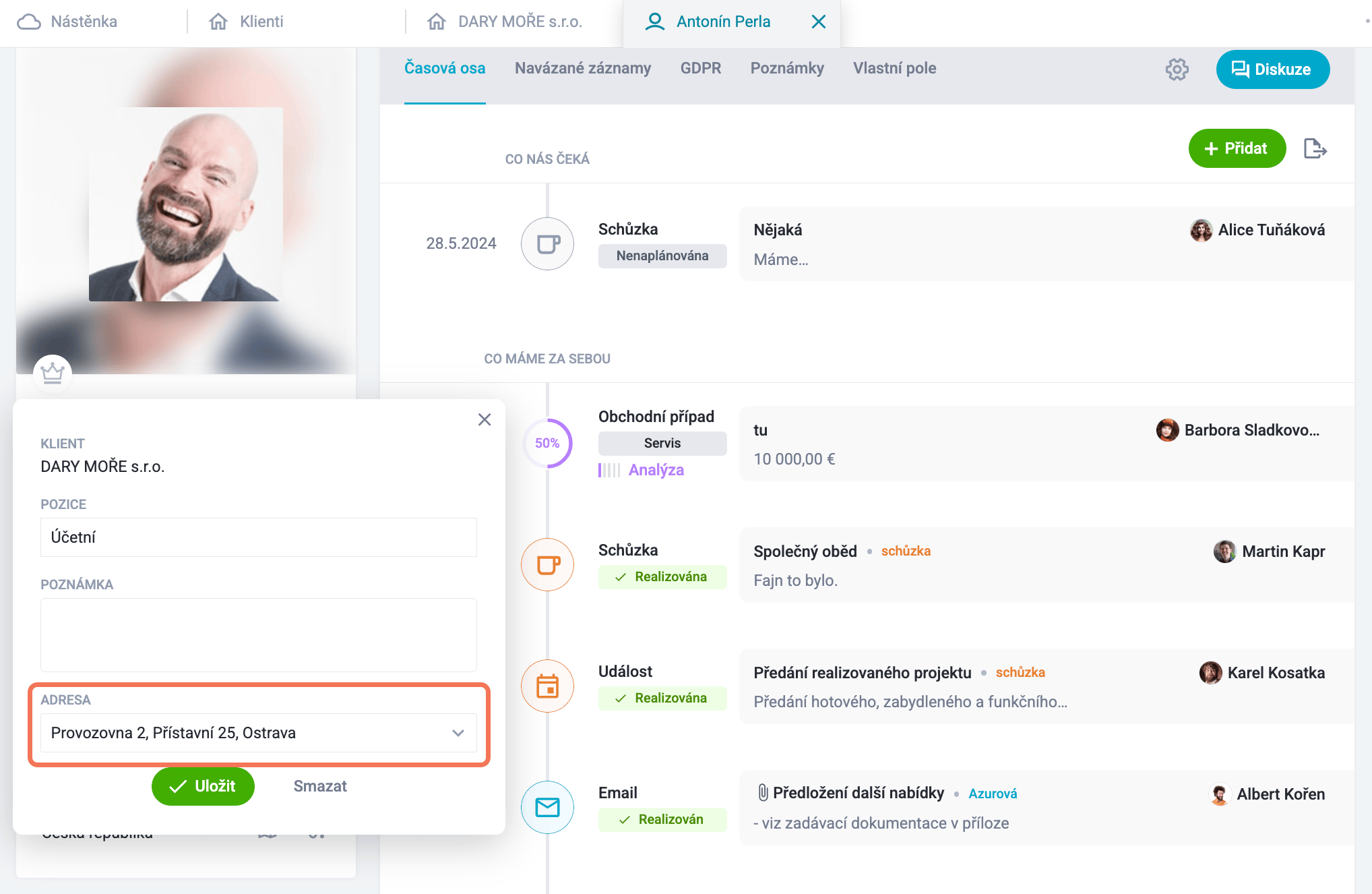
Task: Click the Analýza stage indicator
Action: point(641,470)
